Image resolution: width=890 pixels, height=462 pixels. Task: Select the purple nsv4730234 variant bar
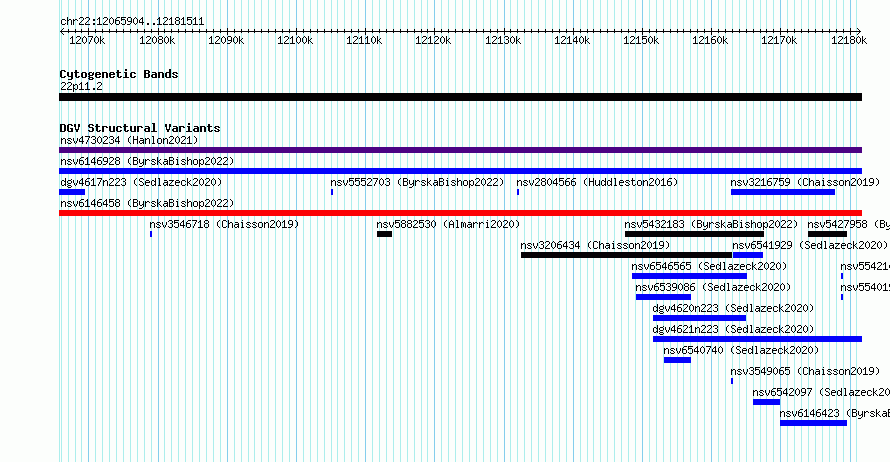point(460,150)
